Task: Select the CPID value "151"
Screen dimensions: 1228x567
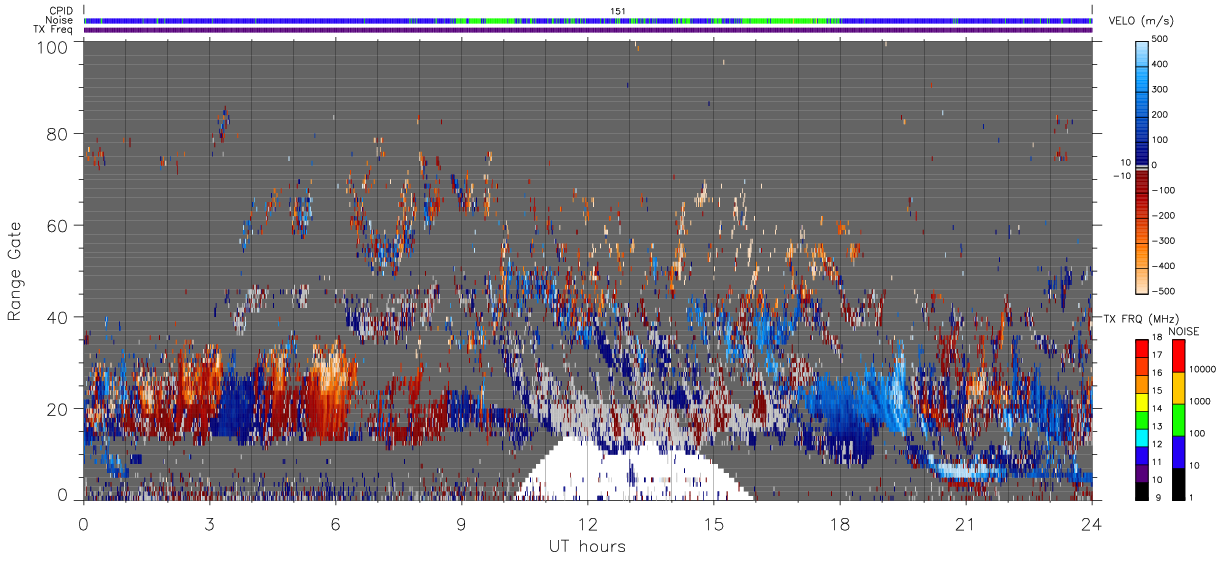Action: [617, 11]
